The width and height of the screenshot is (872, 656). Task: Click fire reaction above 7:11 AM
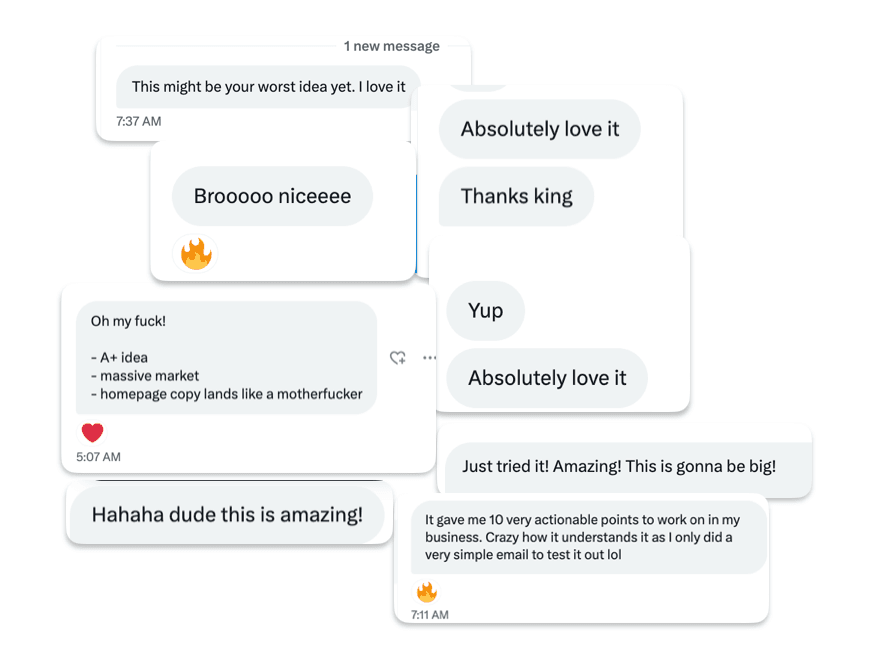click(427, 592)
